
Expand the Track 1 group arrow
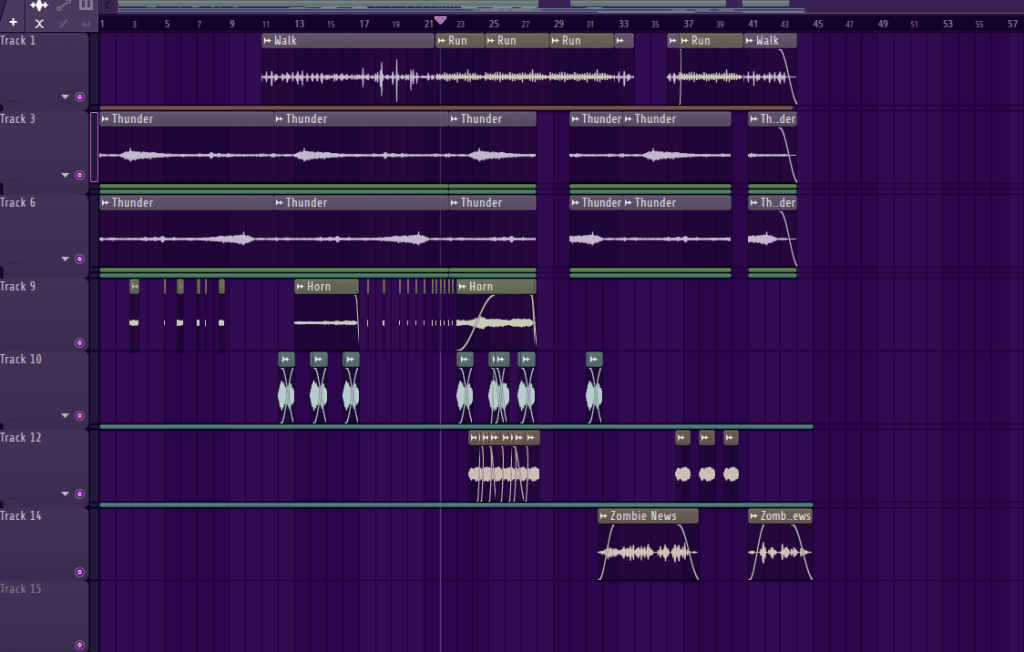[x=66, y=97]
